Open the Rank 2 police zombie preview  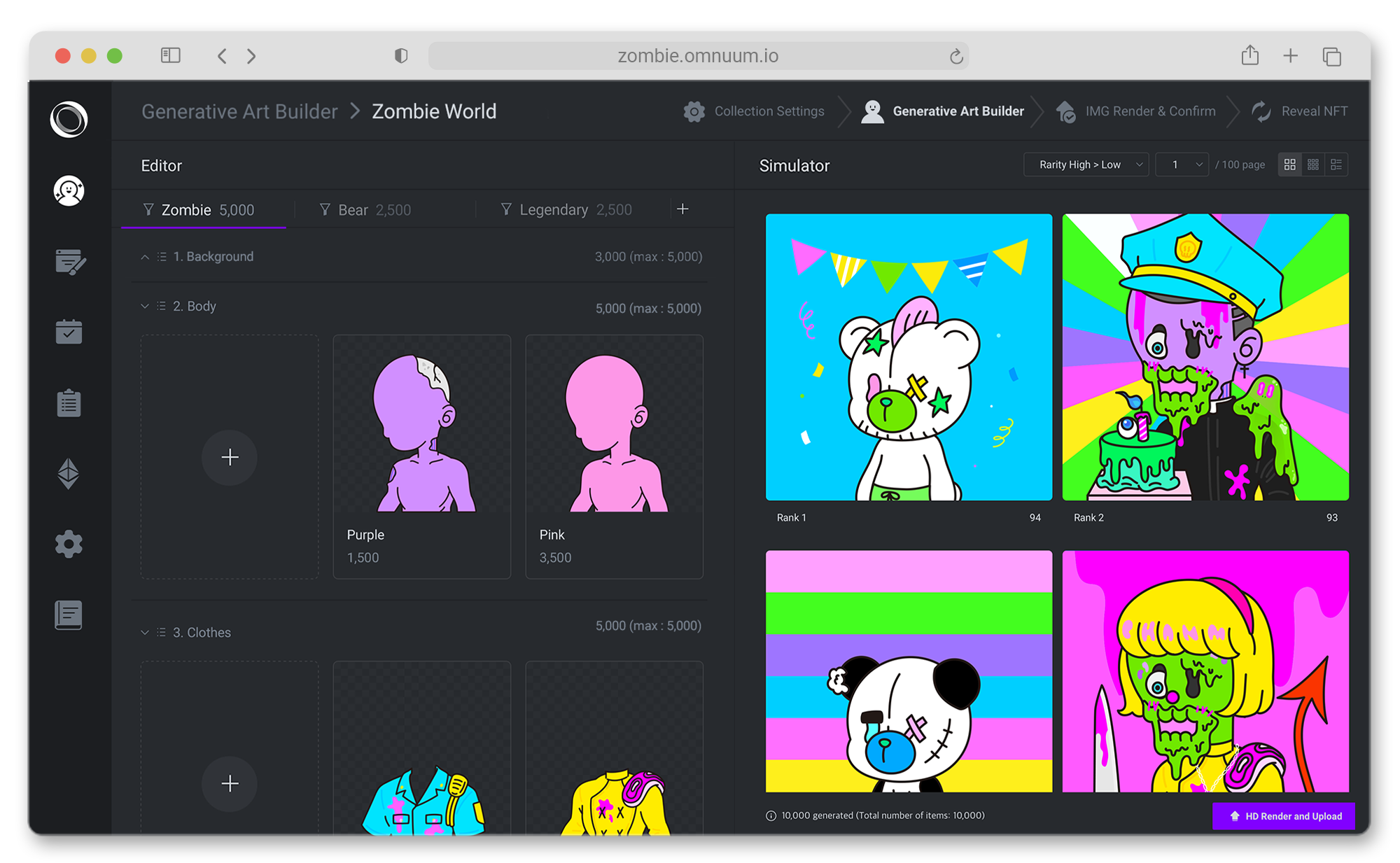click(1205, 357)
